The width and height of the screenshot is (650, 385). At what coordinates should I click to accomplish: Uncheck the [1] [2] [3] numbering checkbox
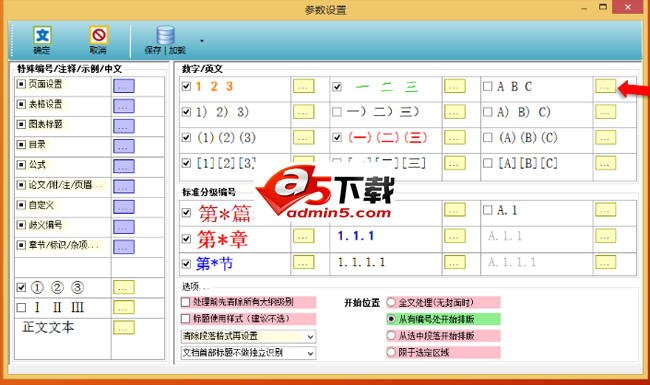tap(186, 163)
